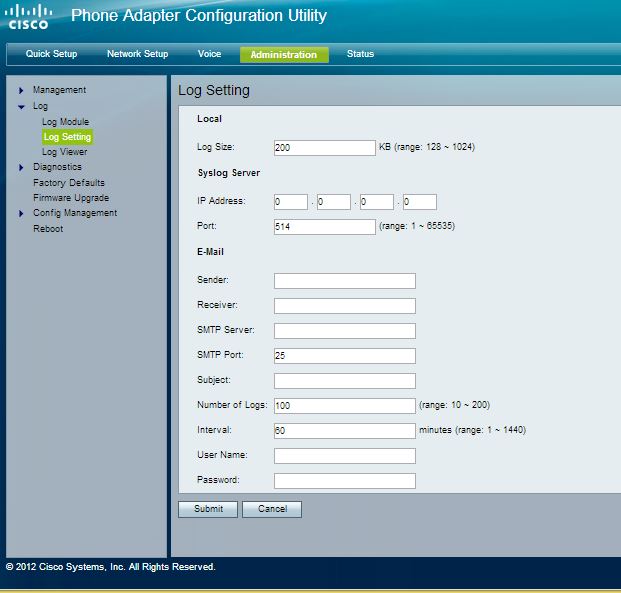Click the SMTP Server input field
The width and height of the screenshot is (621, 593).
(344, 331)
